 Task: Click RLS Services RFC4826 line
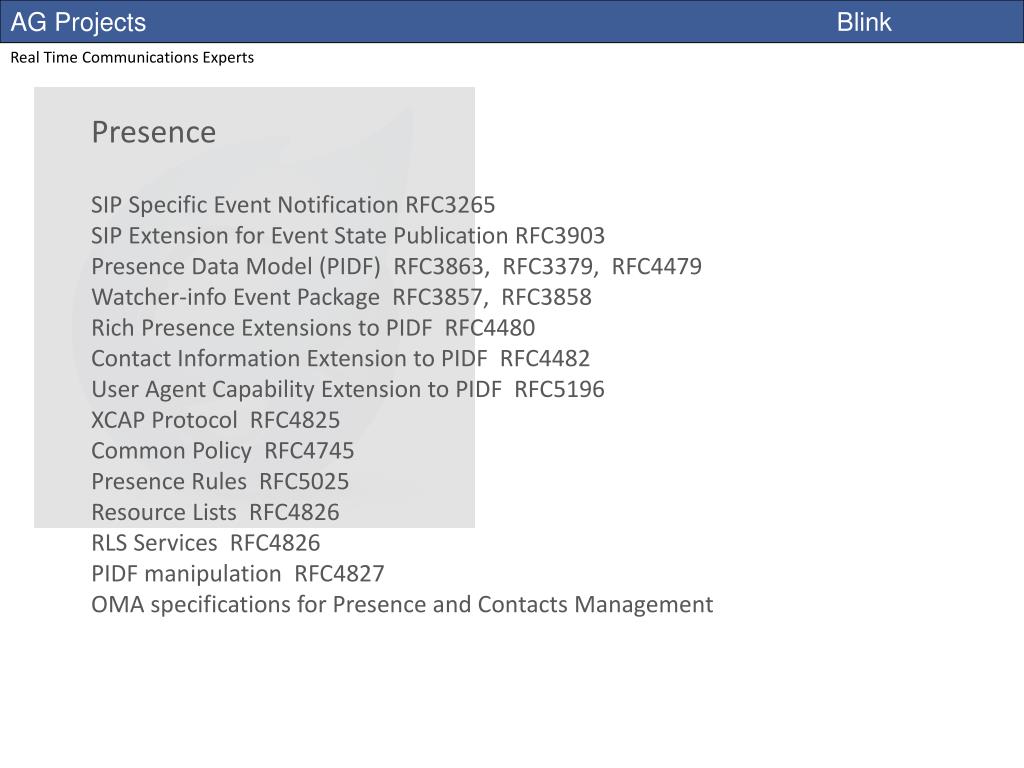coord(206,543)
